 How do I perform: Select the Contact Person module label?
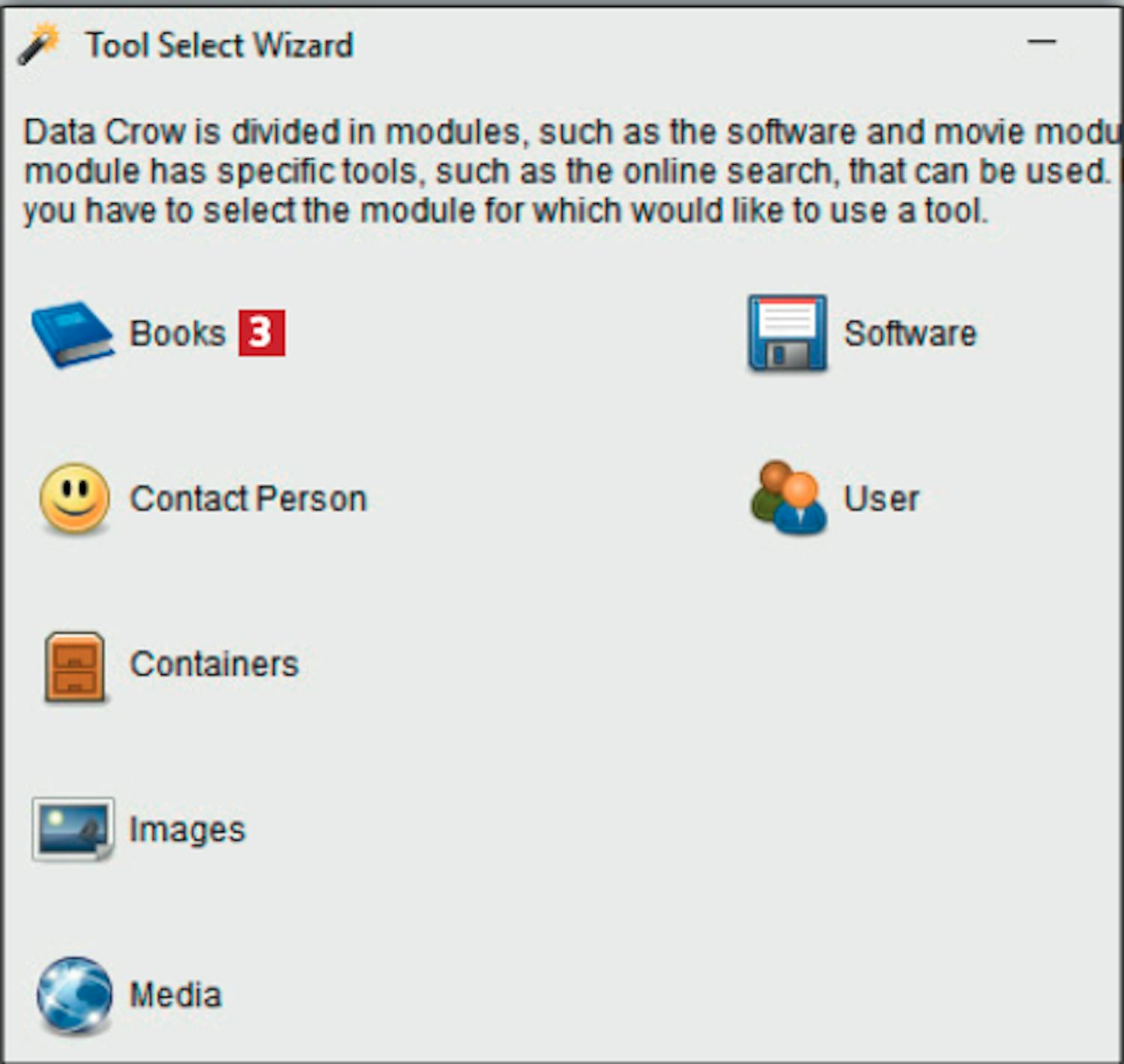[x=249, y=499]
